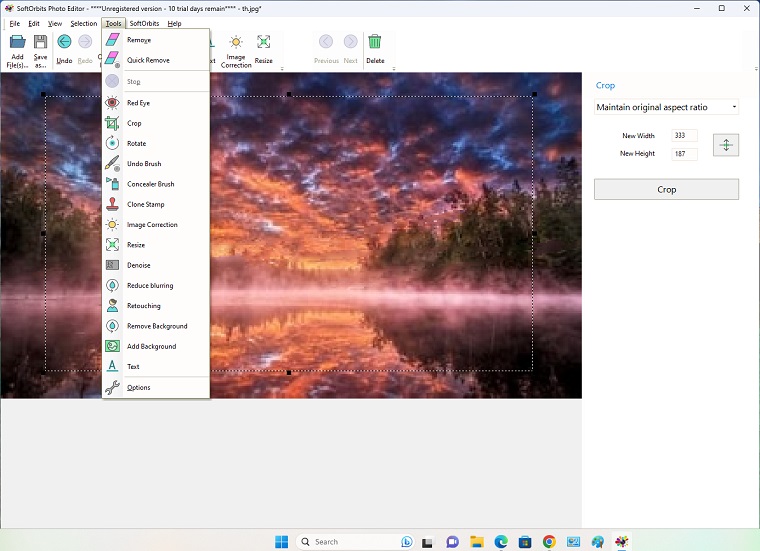Select Rotate from the Tools menu
The height and width of the screenshot is (551, 760).
156,143
